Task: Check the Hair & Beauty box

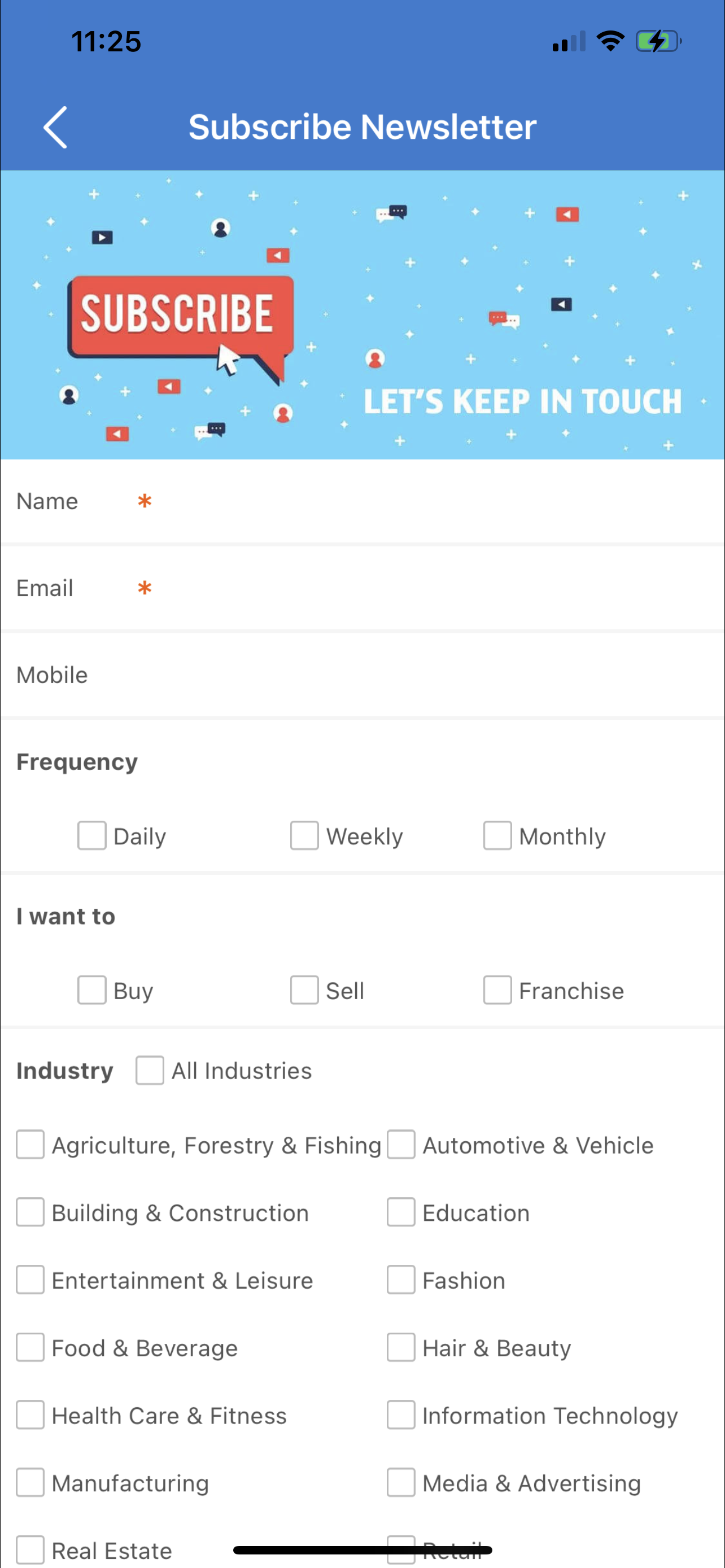Action: (x=401, y=1347)
